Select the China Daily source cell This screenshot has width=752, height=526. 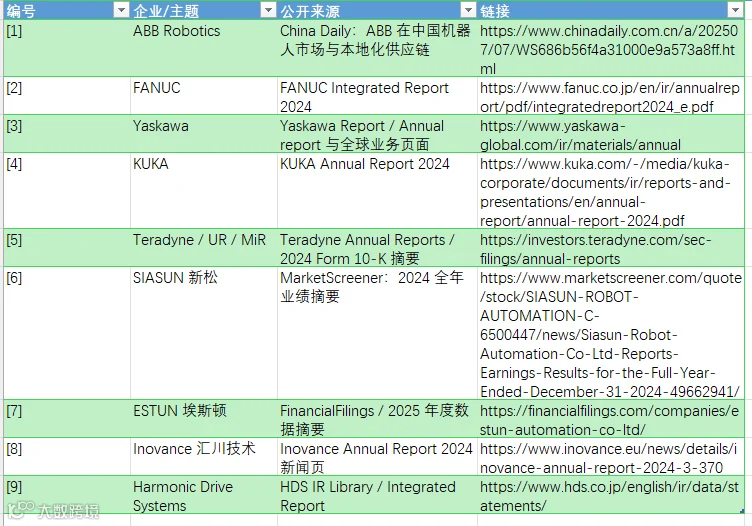click(x=377, y=48)
